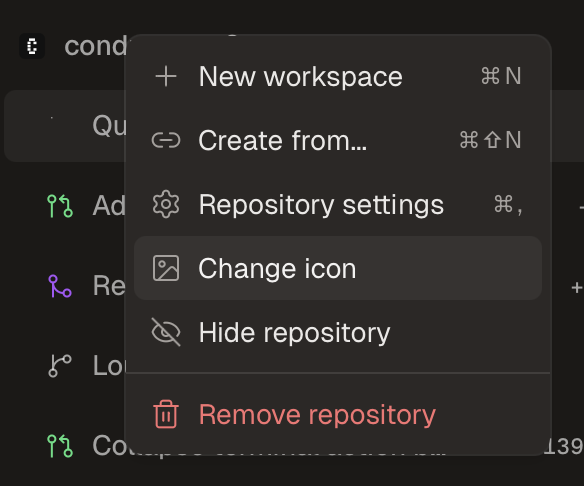
Task: Click the repository avatar icon at top left
Action: tap(32, 46)
